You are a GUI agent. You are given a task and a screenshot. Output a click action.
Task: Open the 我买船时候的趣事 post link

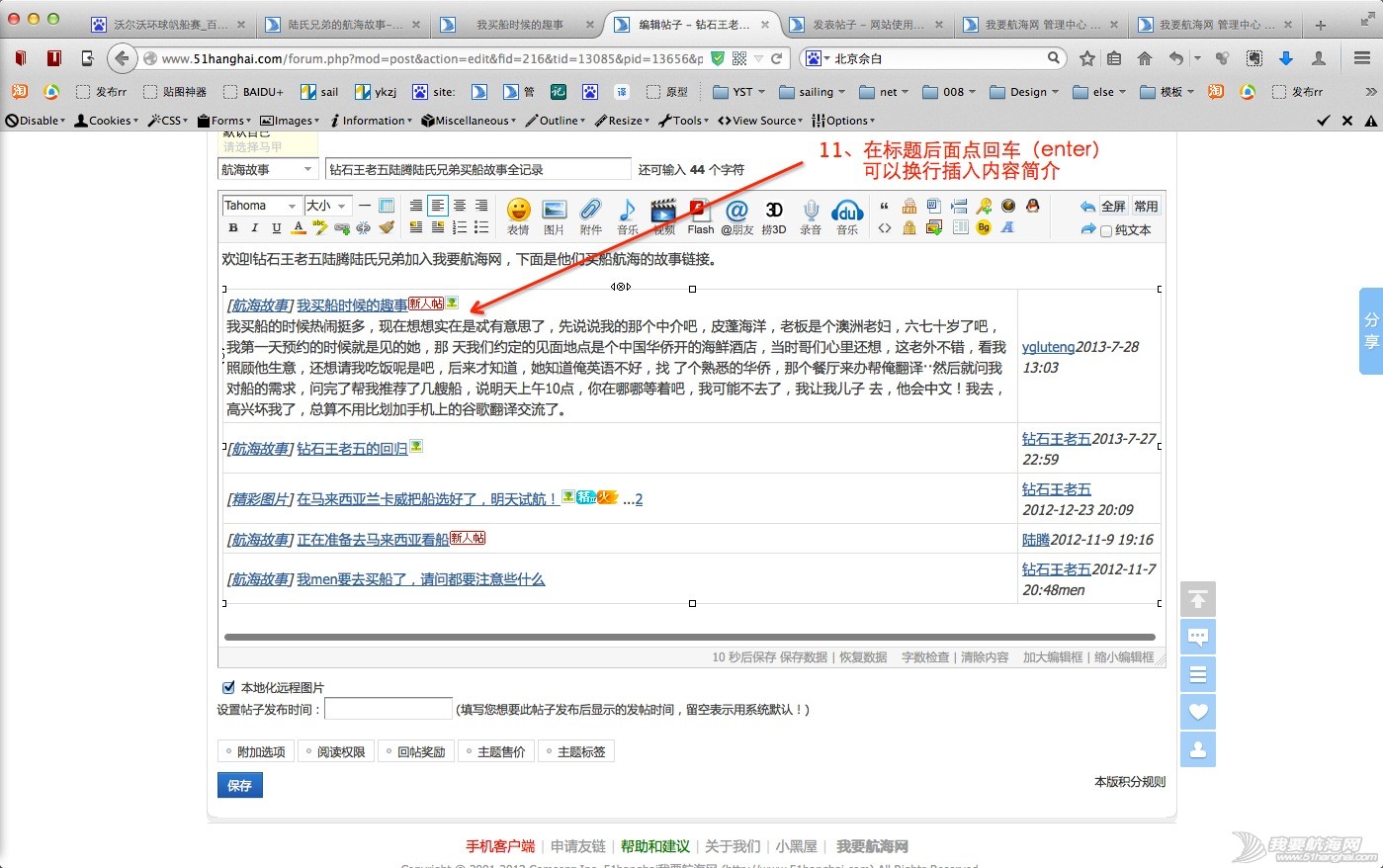point(352,305)
